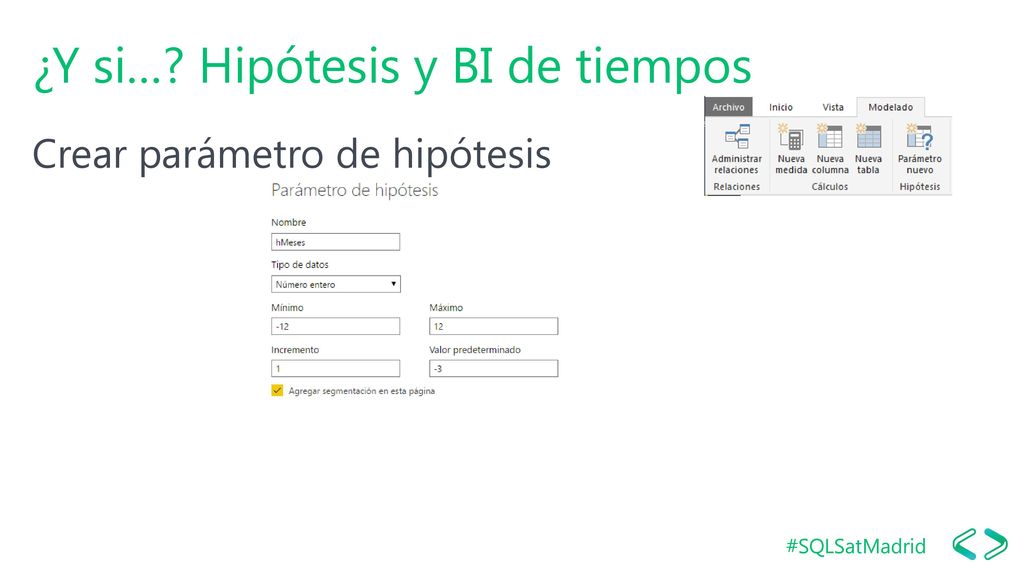The height and width of the screenshot is (576, 1024).
Task: Add a Nueva columna via the ribbon
Action: pyautogui.click(x=830, y=149)
